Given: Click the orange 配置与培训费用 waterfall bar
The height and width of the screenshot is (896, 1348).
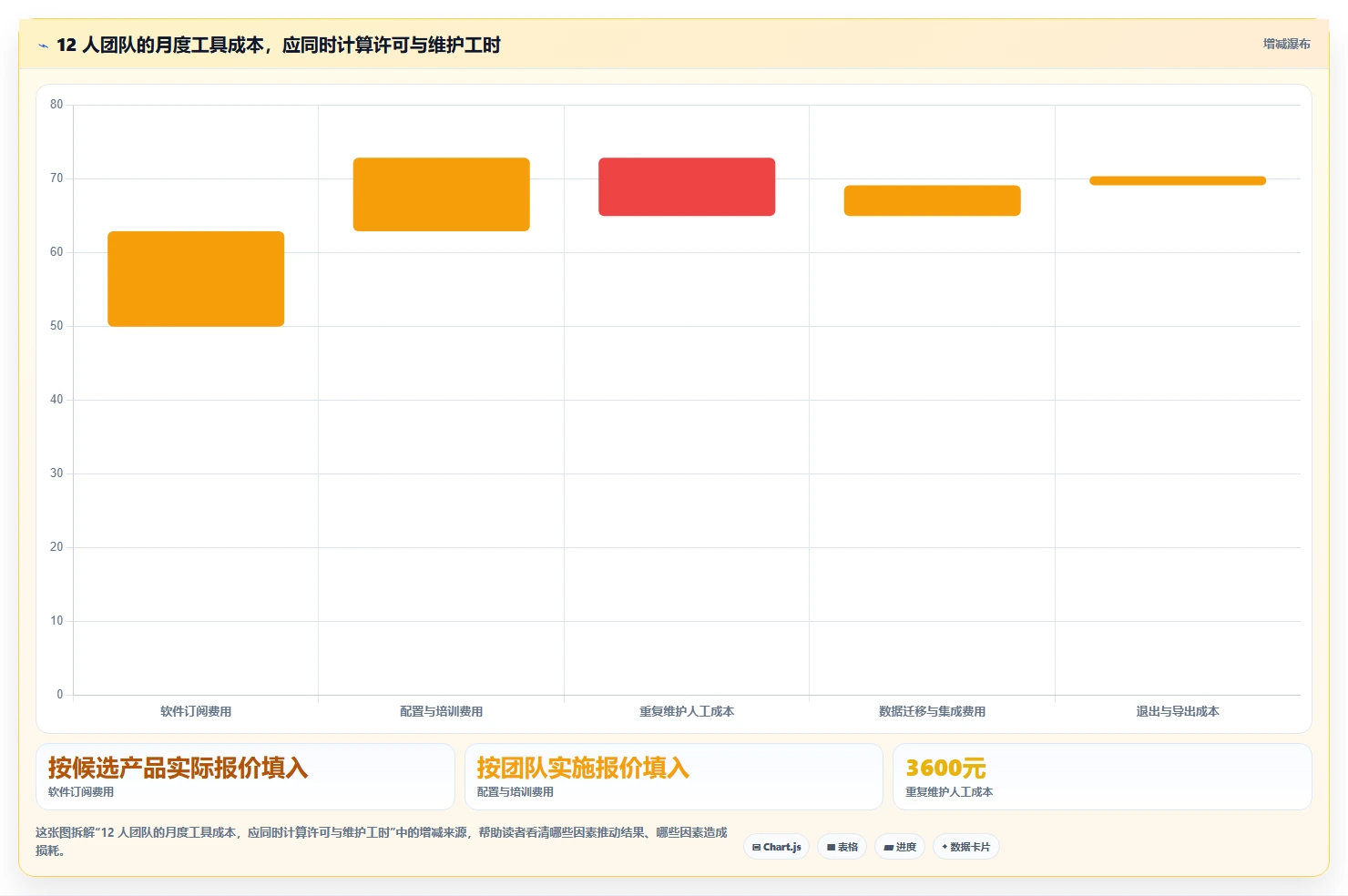Looking at the screenshot, I should pyautogui.click(x=442, y=194).
